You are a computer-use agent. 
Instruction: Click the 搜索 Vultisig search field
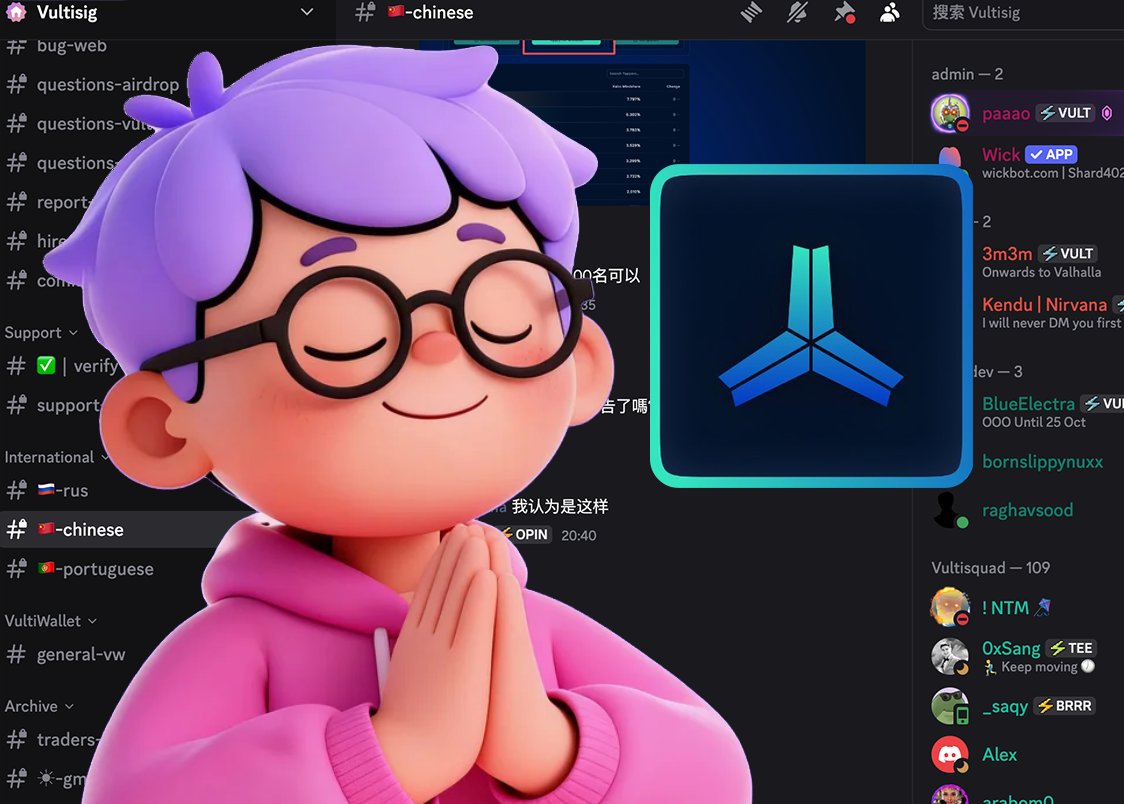pos(1024,13)
